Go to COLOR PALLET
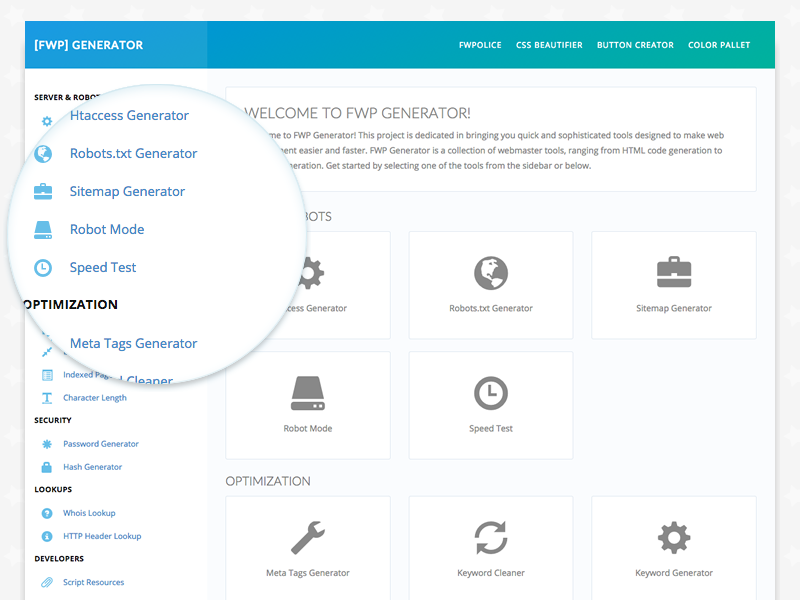800x600 pixels. (719, 45)
